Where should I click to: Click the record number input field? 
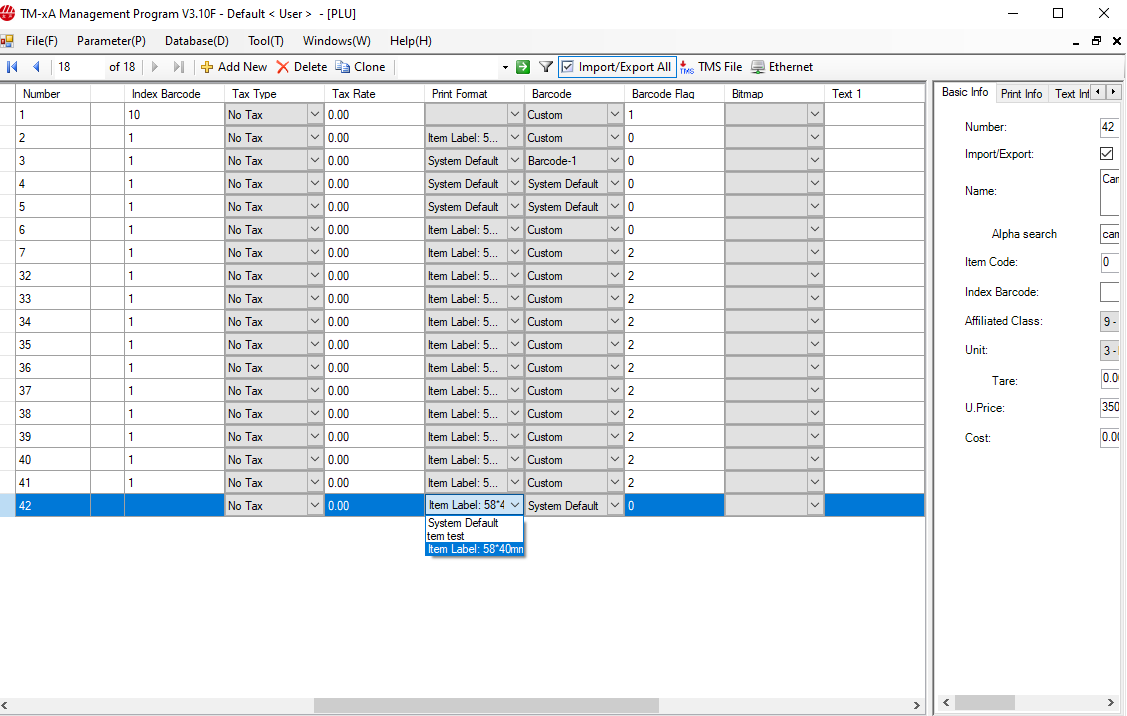[78, 67]
